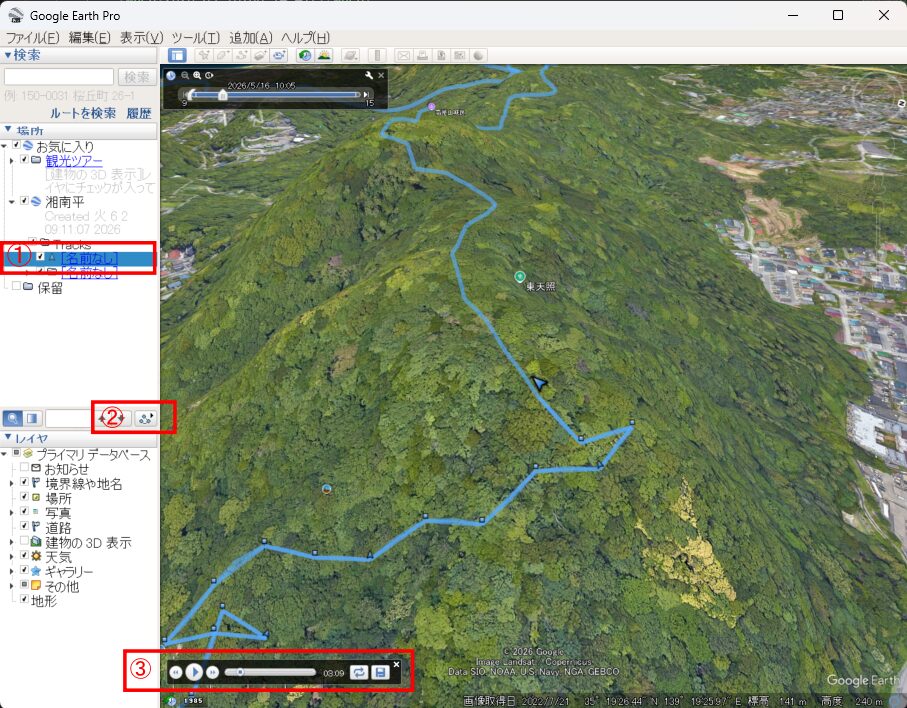
Task: Select the highlighted [名前なし] track item
Action: pyautogui.click(x=89, y=258)
